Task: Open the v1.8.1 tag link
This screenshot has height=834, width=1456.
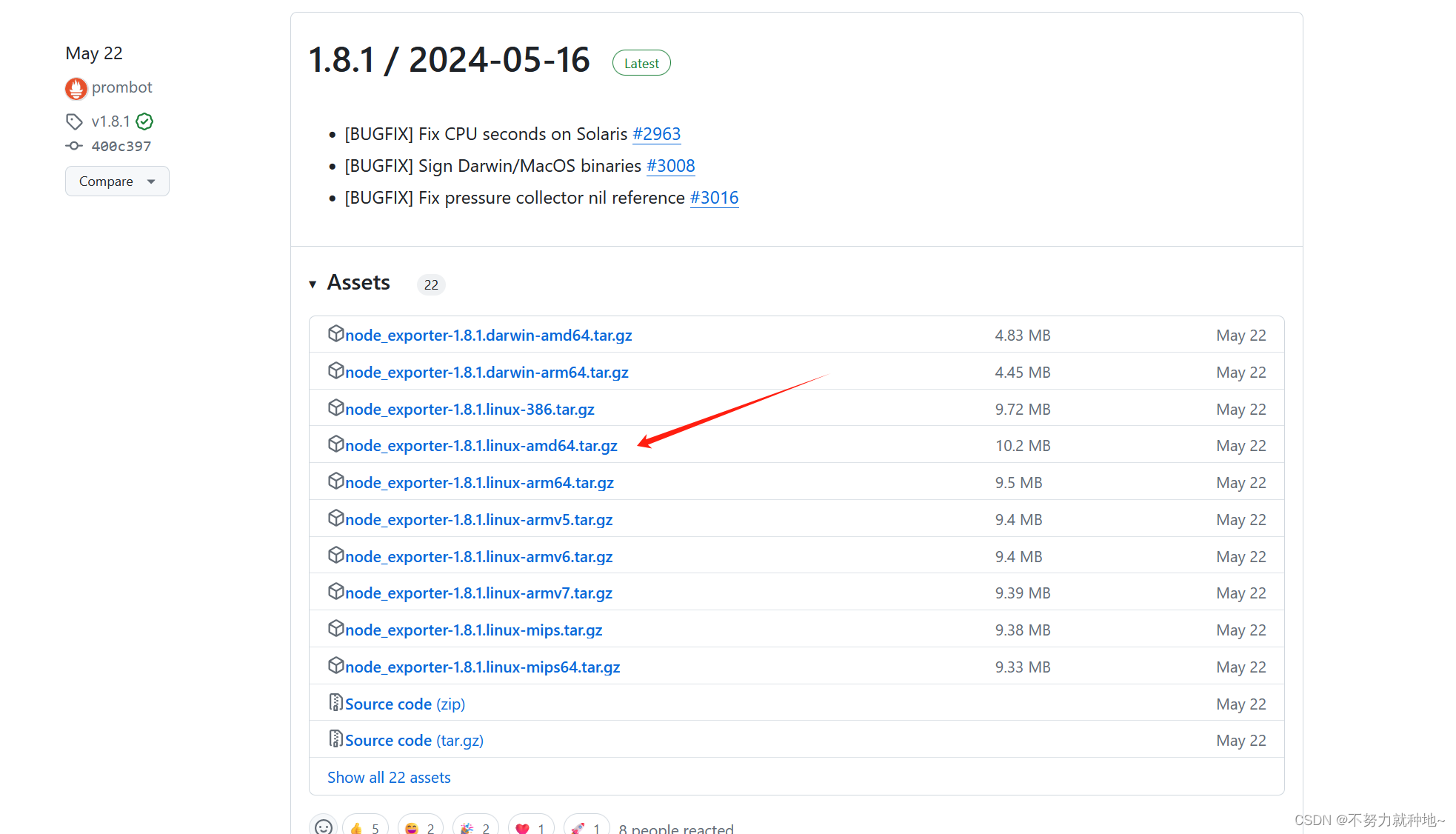Action: click(111, 121)
